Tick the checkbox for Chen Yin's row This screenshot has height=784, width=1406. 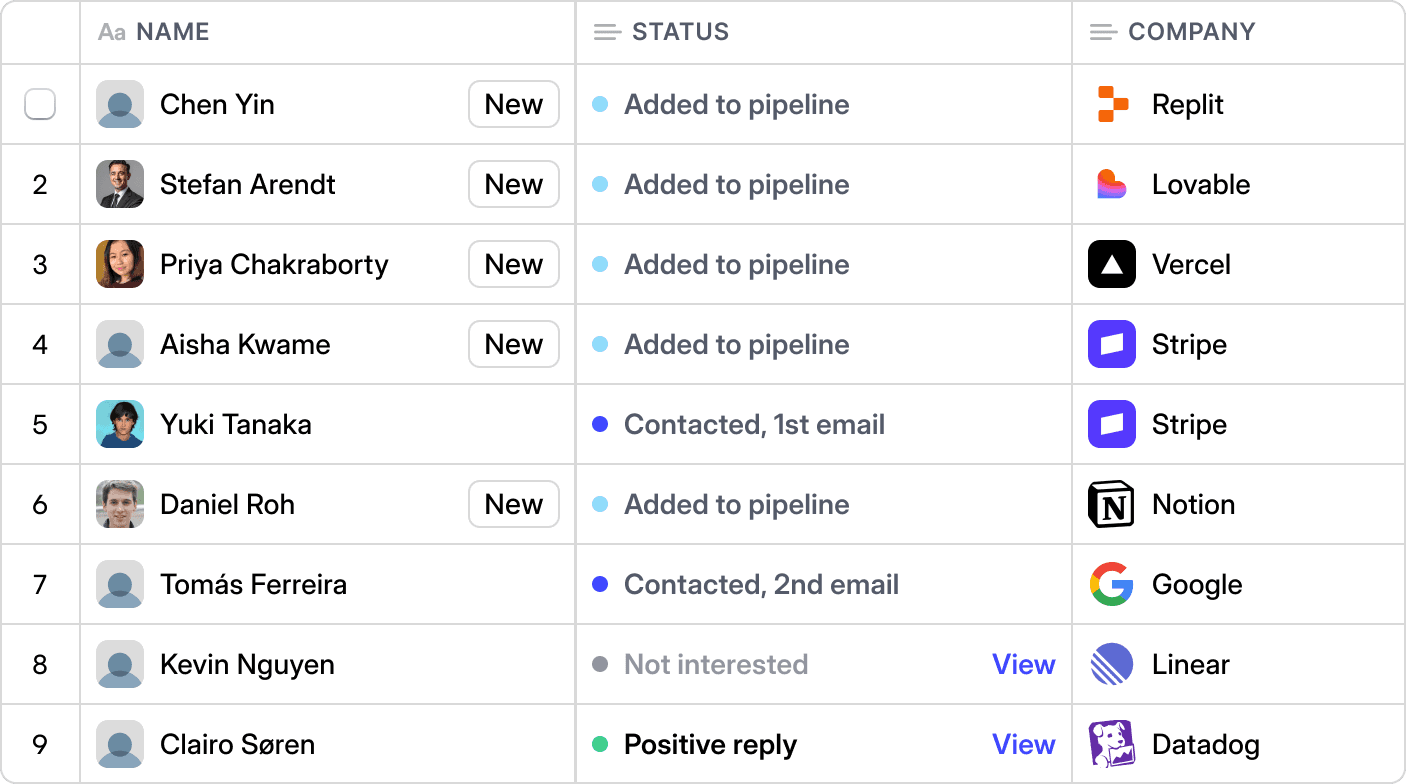click(x=40, y=104)
